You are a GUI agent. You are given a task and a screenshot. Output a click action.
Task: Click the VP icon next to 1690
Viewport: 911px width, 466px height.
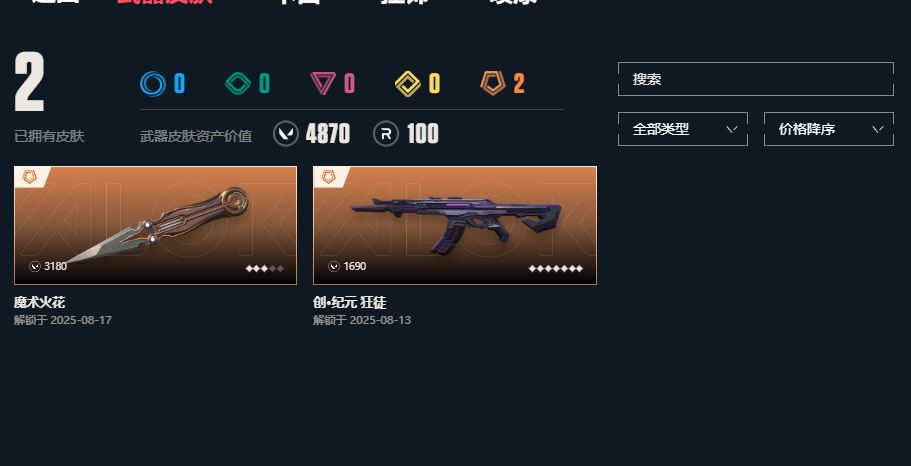coord(333,267)
